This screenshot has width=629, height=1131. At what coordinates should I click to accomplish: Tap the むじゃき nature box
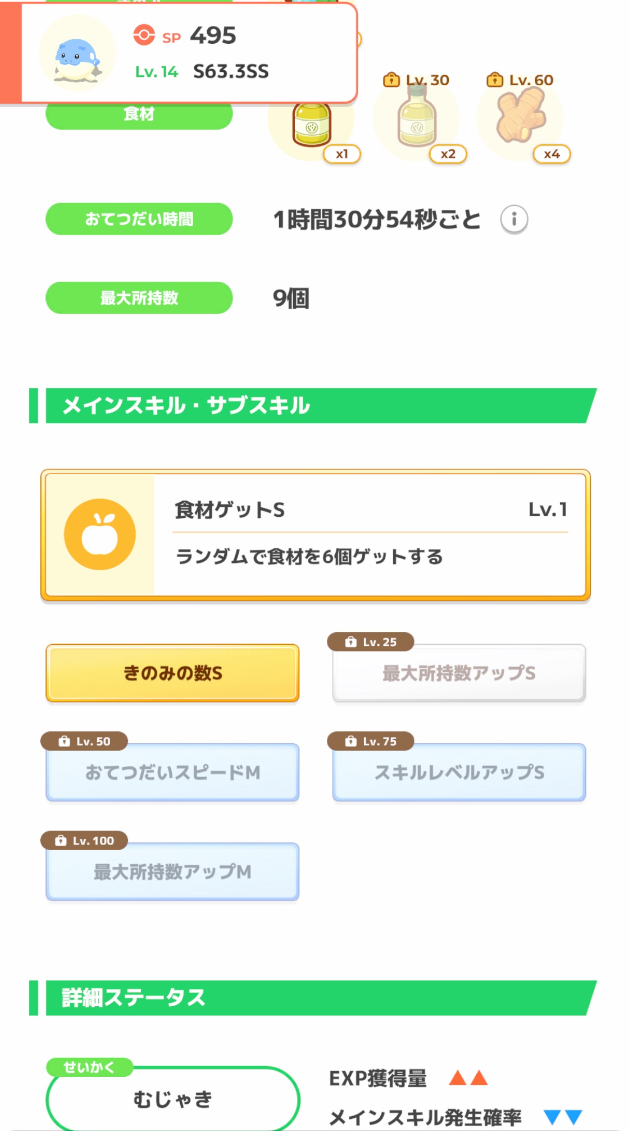tap(172, 1100)
